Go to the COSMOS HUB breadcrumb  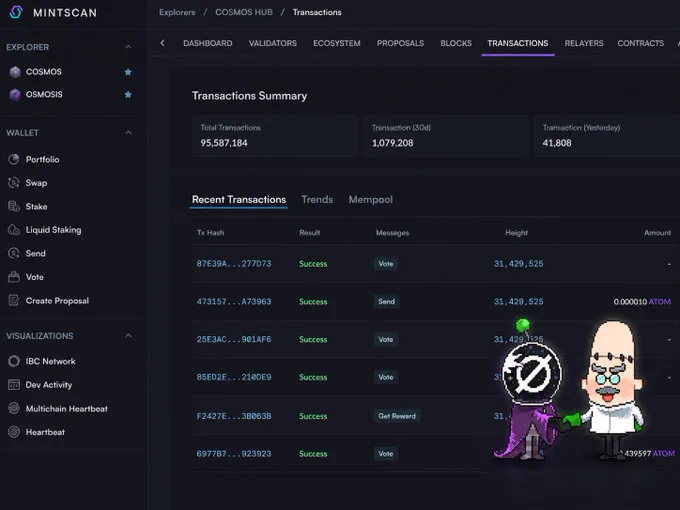pyautogui.click(x=244, y=12)
